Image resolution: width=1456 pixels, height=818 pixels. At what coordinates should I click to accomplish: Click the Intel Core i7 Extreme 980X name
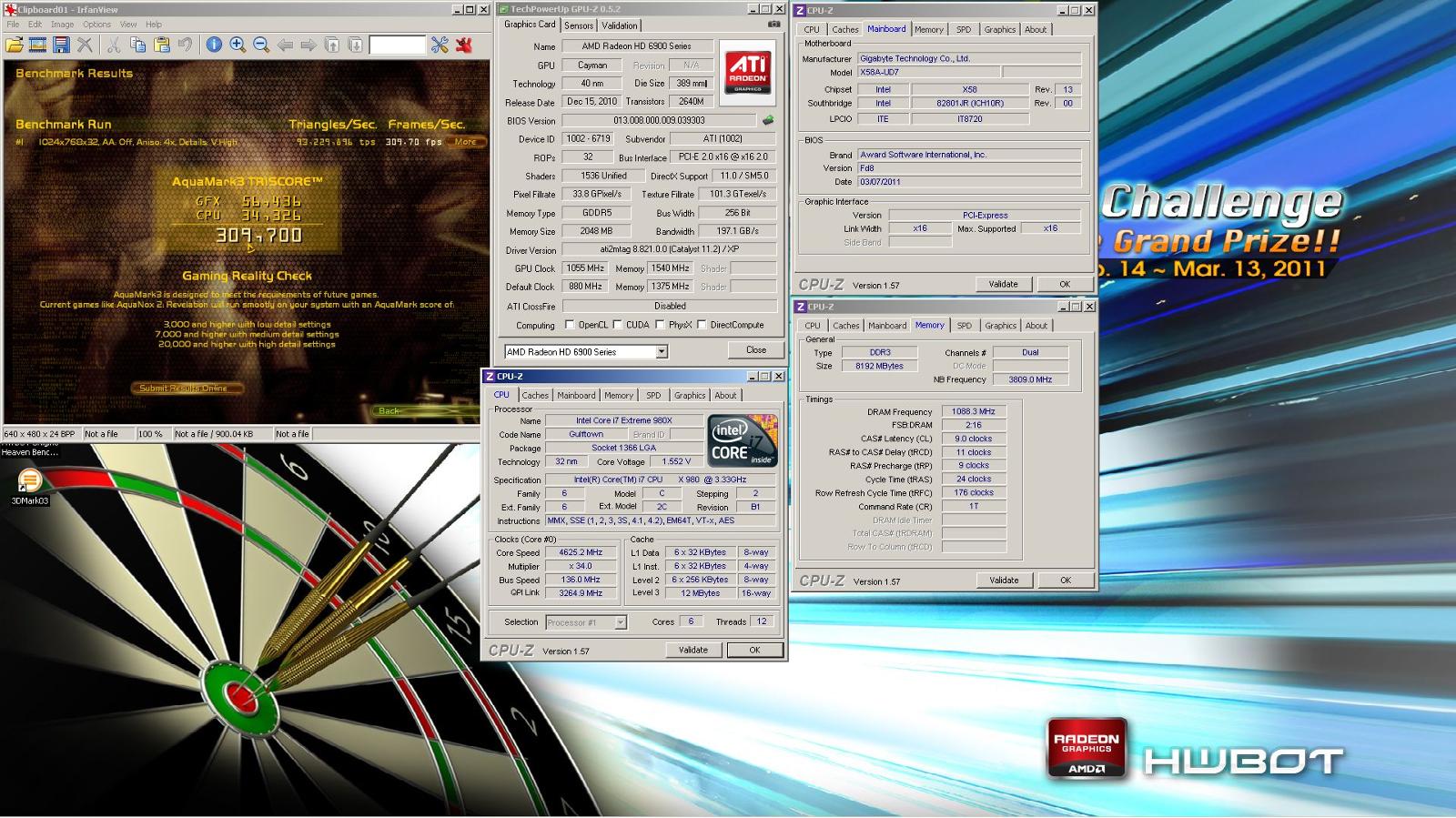(623, 420)
